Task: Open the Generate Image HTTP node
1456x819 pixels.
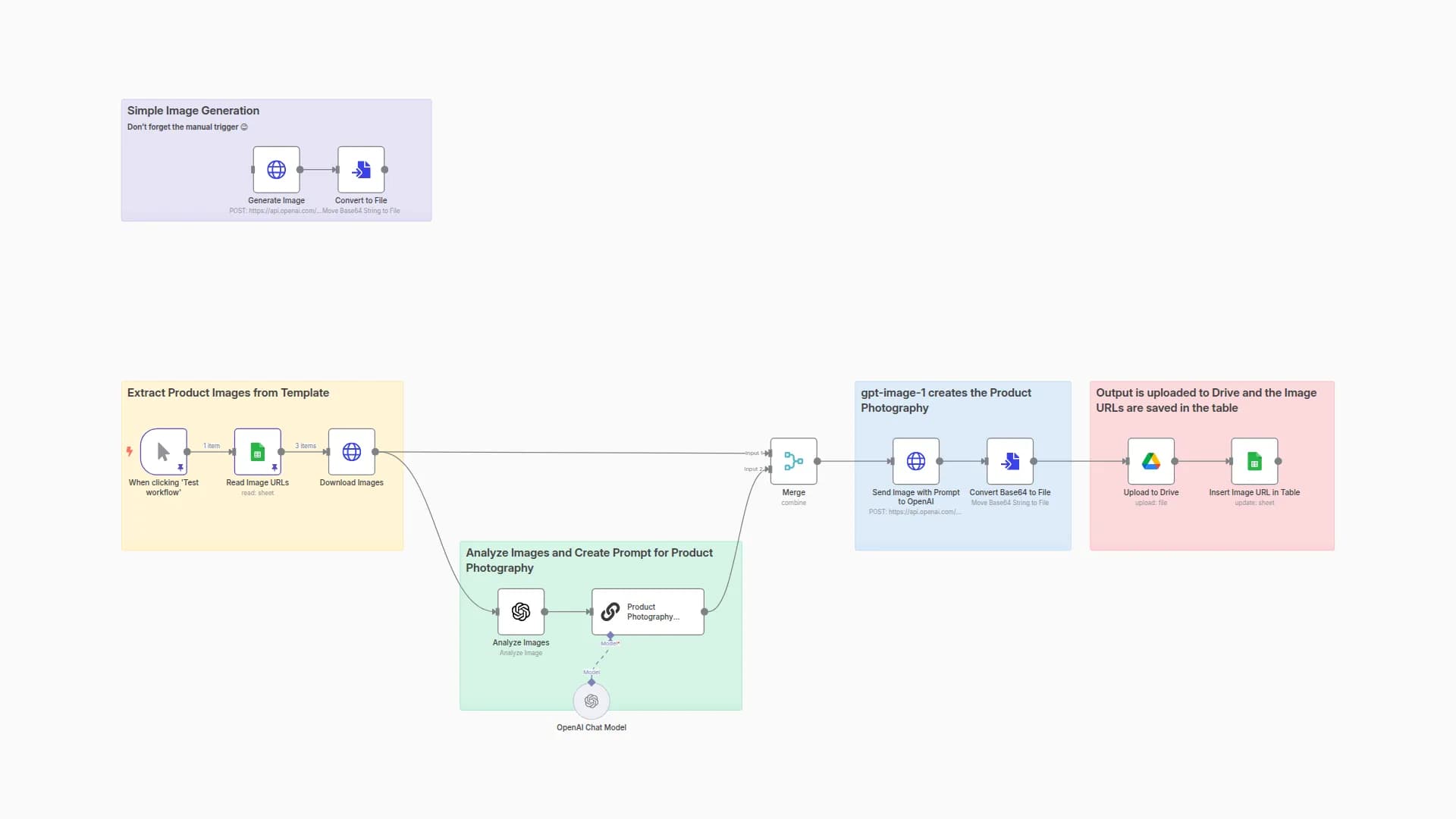Action: [x=276, y=170]
